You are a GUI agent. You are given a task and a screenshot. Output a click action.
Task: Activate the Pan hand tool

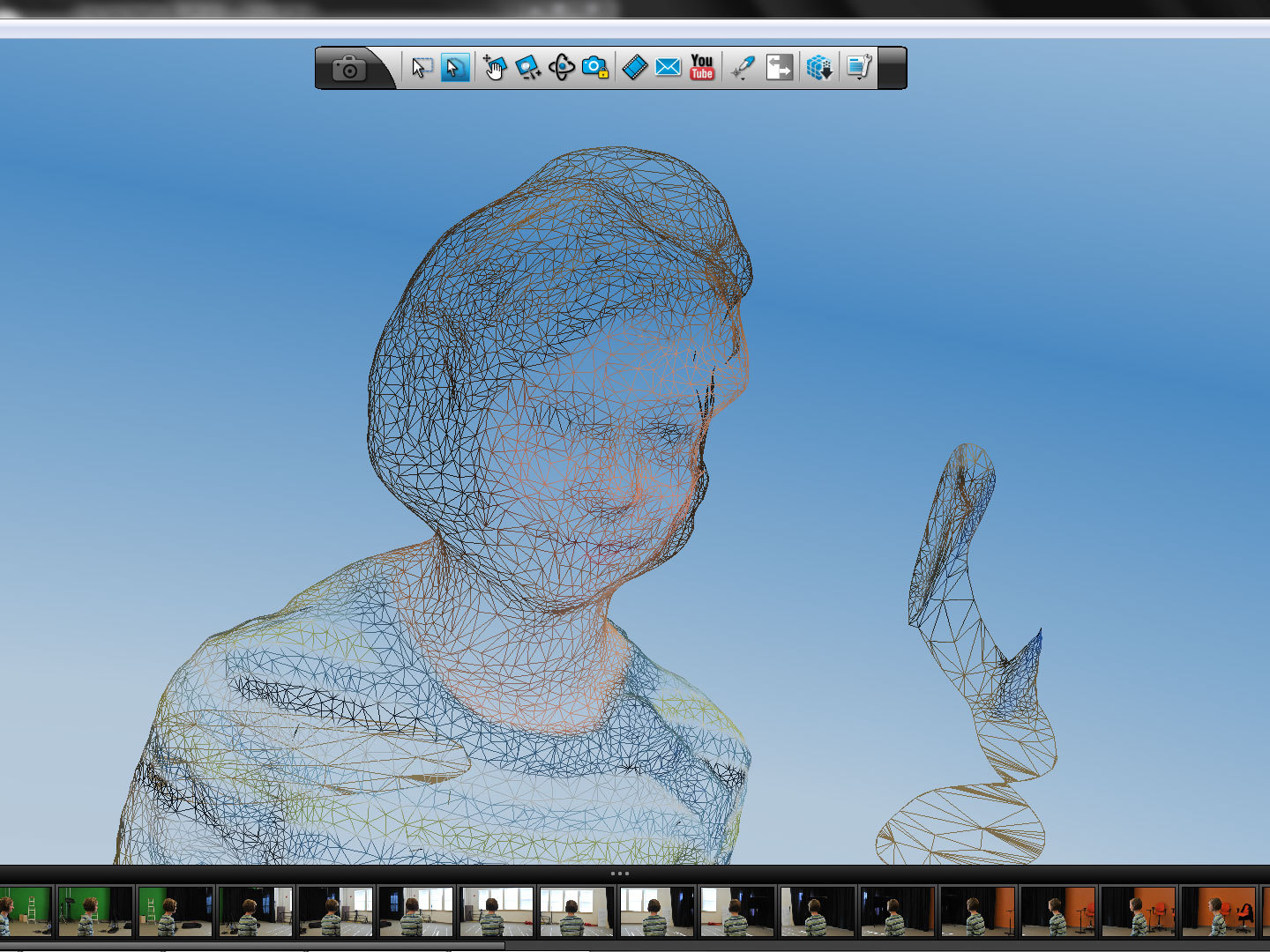[x=494, y=68]
